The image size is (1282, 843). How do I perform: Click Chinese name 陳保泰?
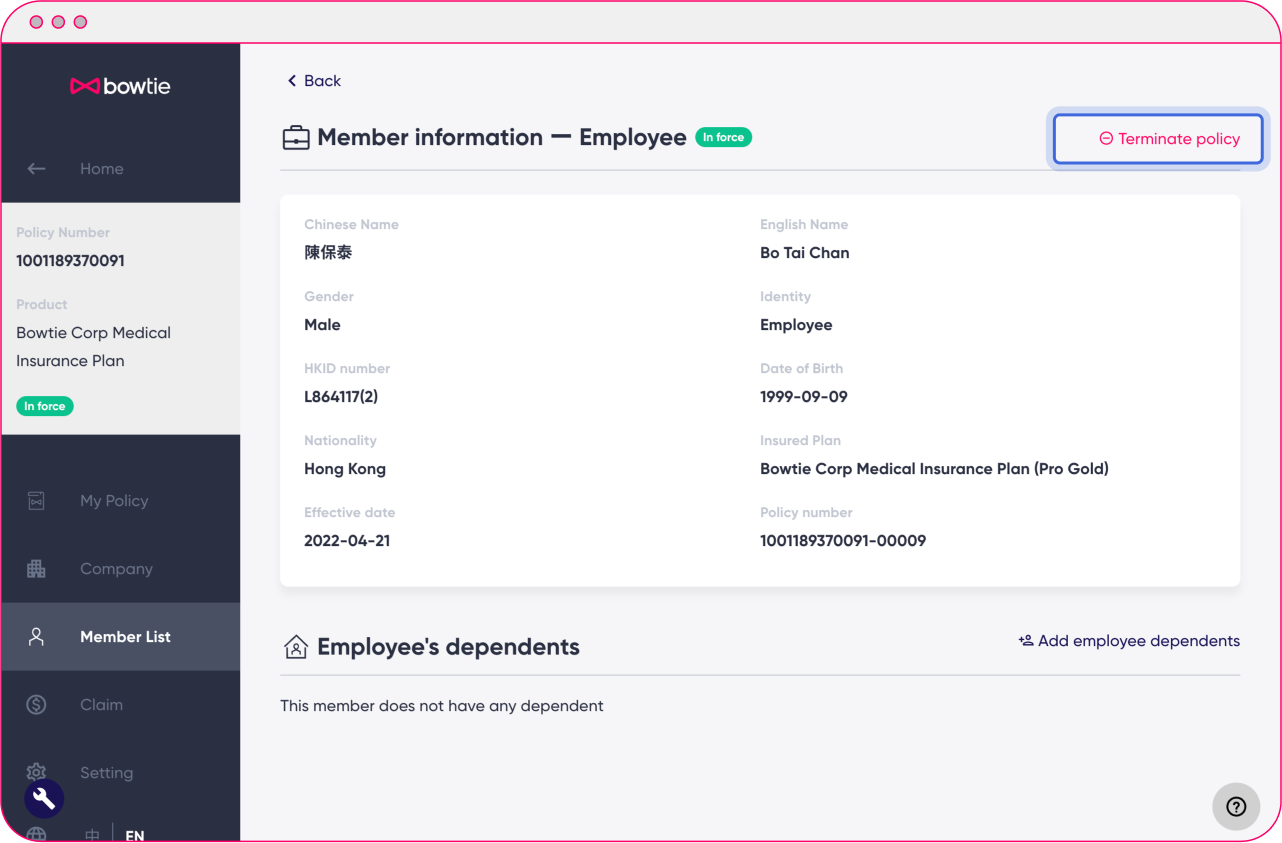pos(328,253)
